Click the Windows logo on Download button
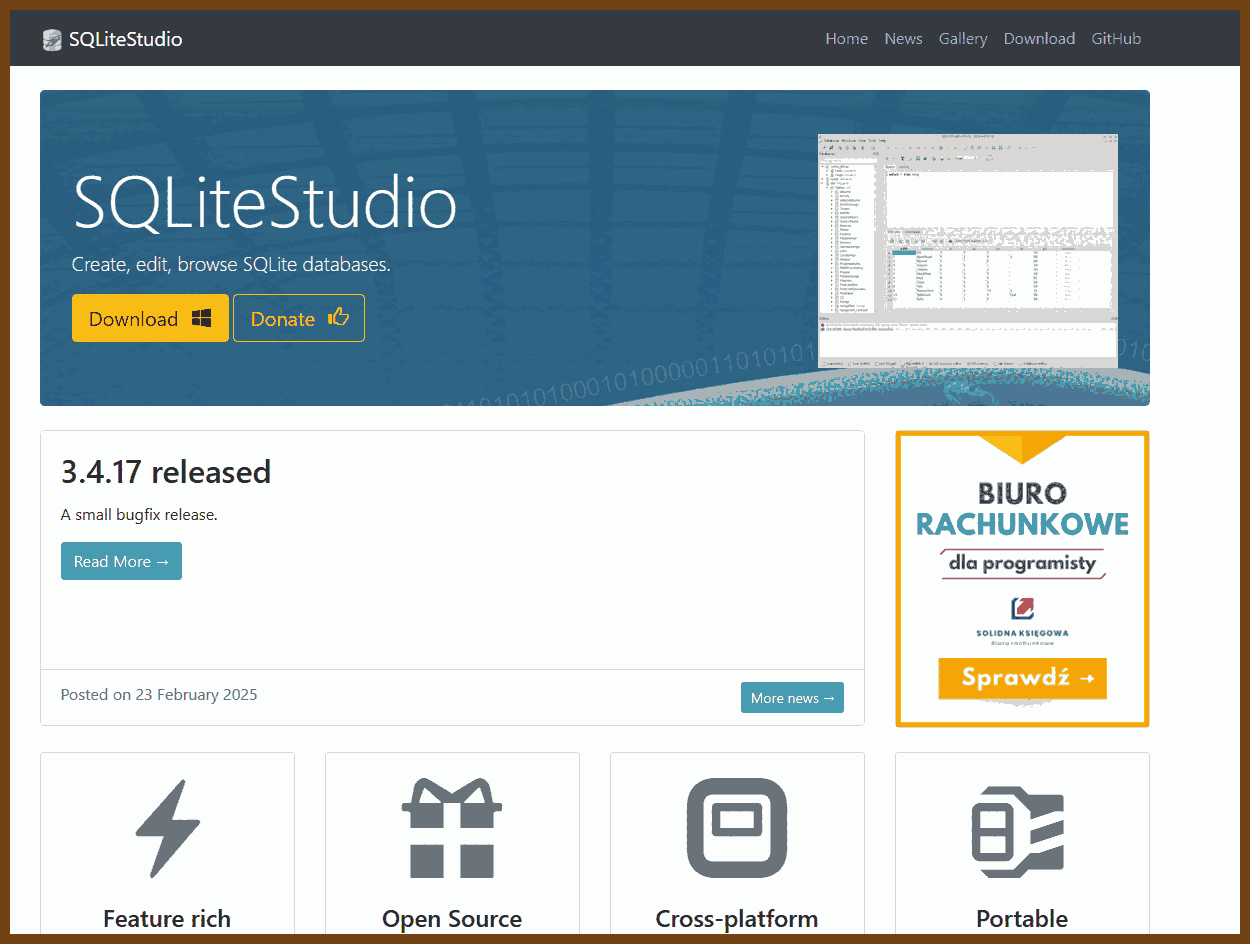The image size is (1250, 944). (201, 318)
